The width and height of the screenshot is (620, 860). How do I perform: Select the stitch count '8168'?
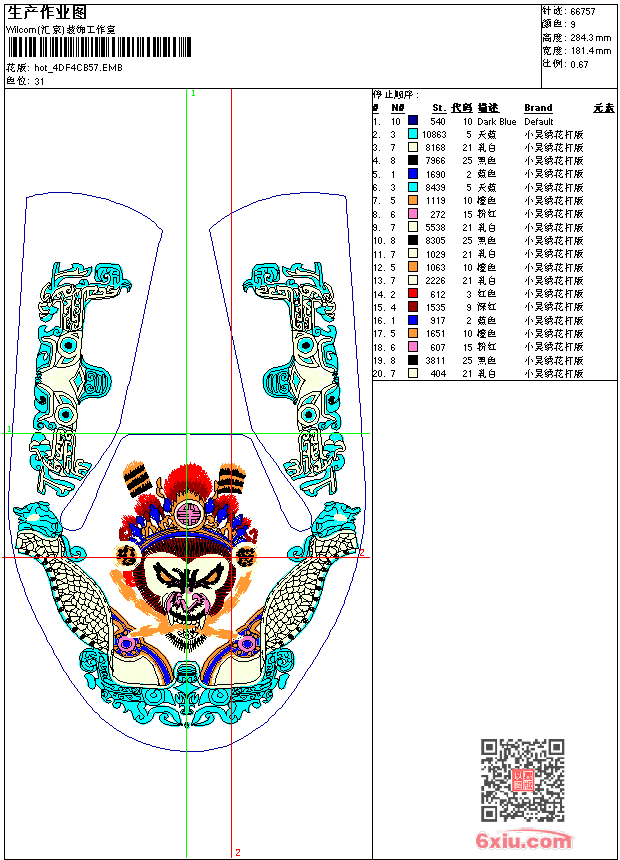[435, 148]
